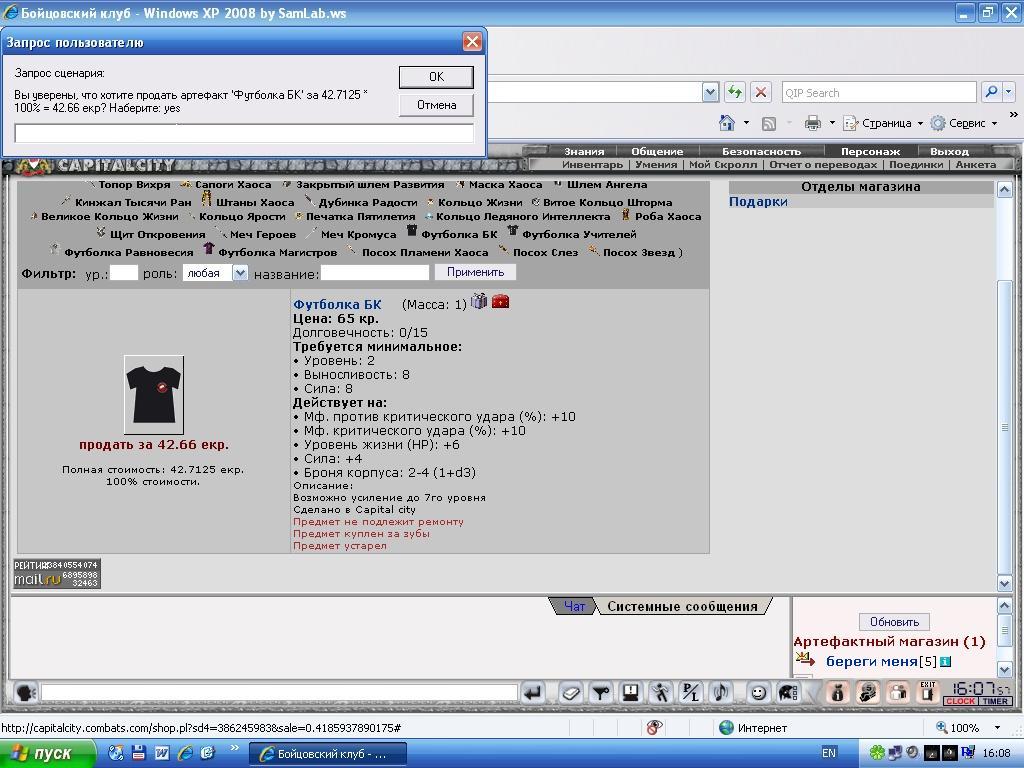Click the send message Enter arrow icon

(x=534, y=692)
